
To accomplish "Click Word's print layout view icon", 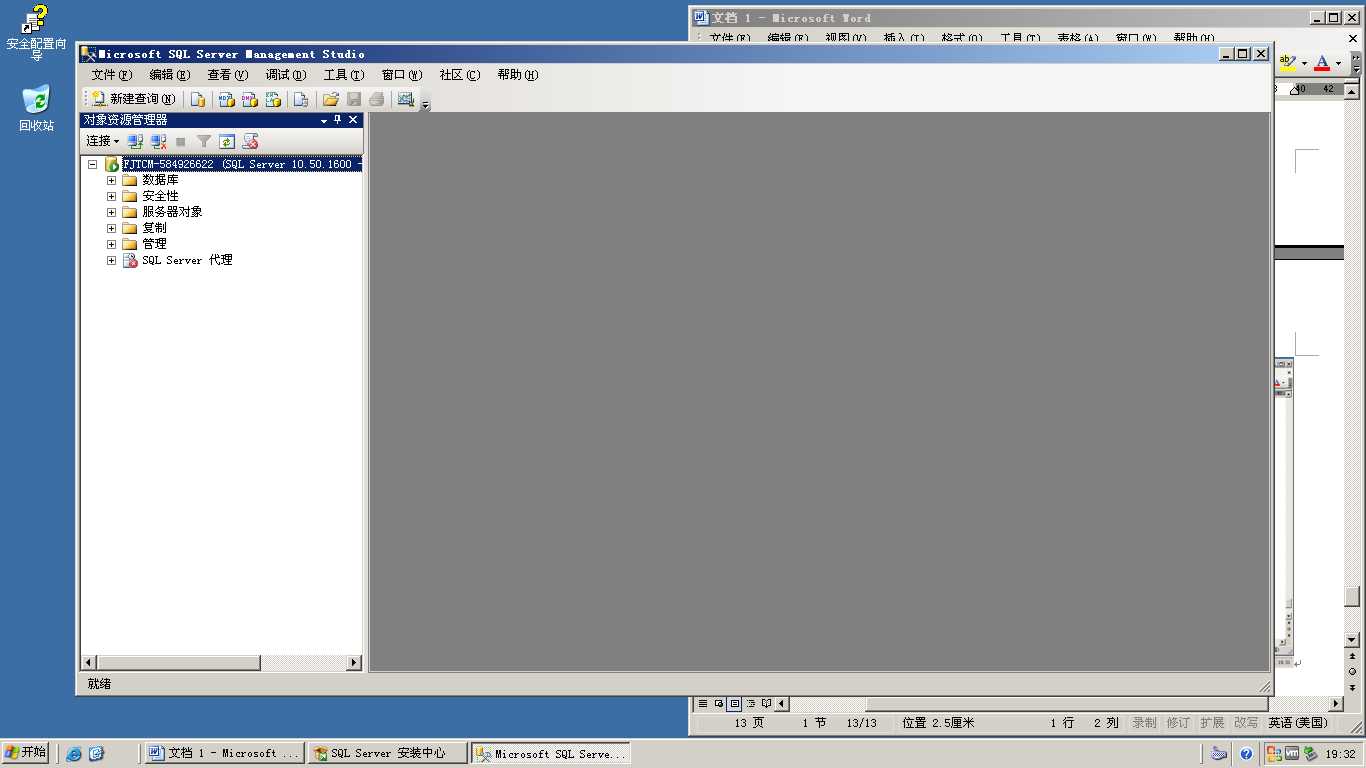I will click(735, 704).
